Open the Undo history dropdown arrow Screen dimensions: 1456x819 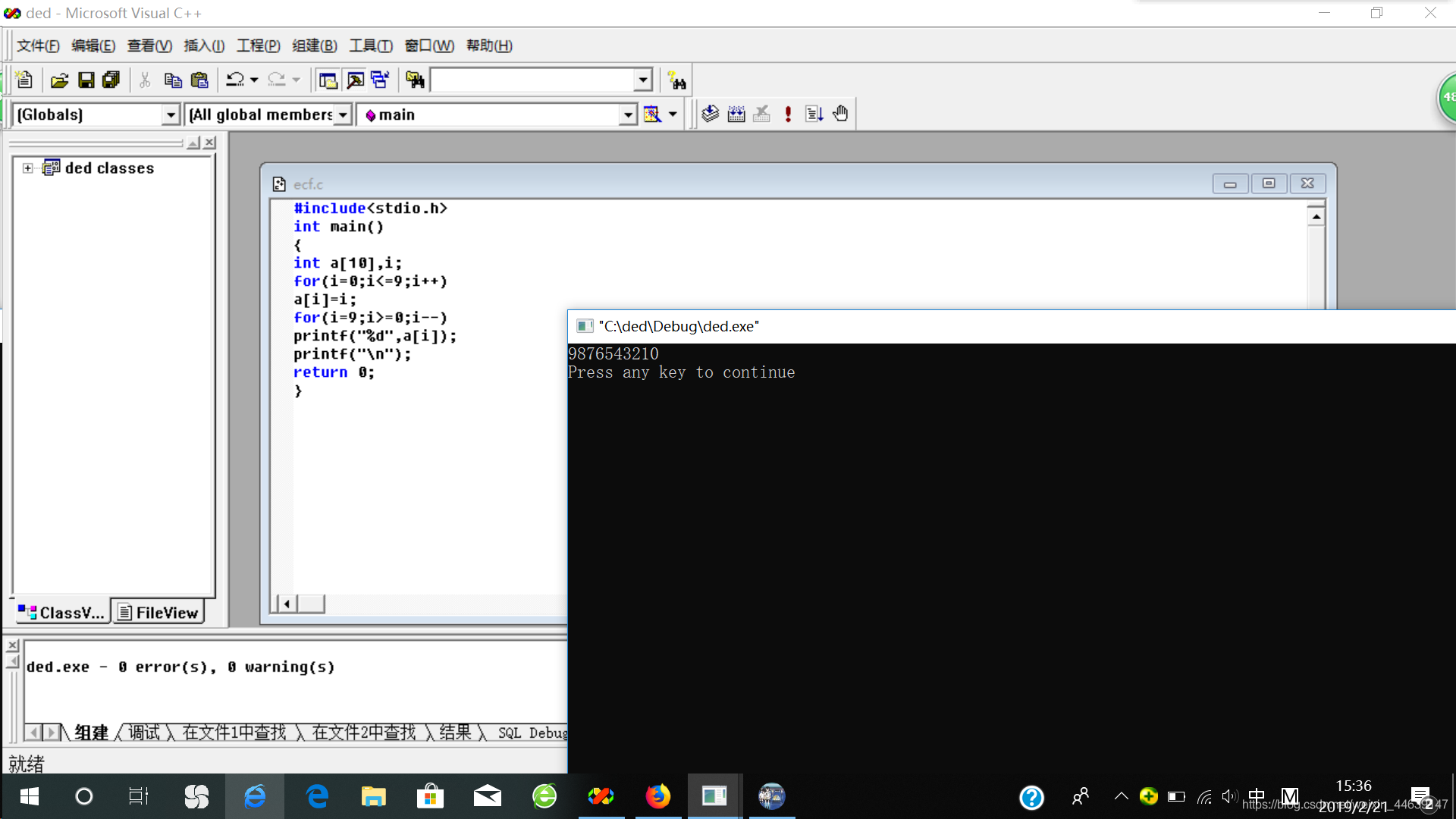click(254, 80)
